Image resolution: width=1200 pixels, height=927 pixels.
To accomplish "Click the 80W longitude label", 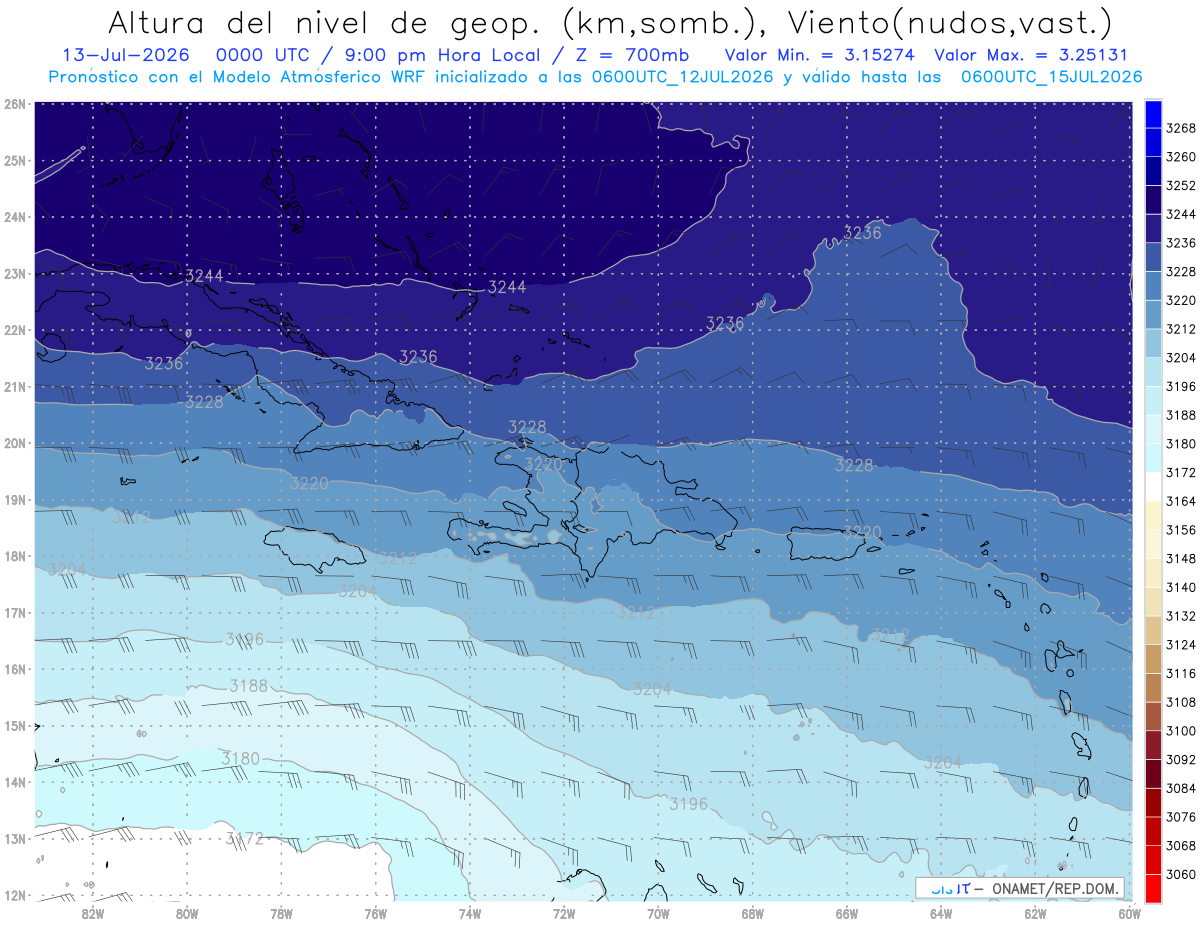I will point(187,913).
